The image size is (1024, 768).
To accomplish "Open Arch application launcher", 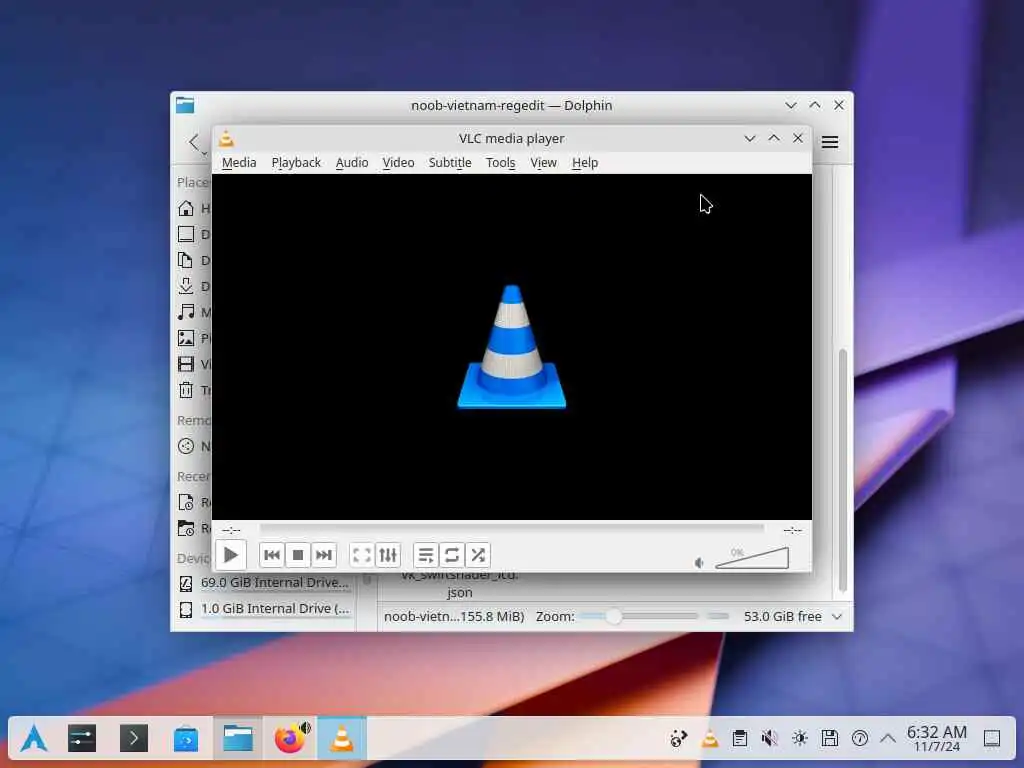I will 33,739.
